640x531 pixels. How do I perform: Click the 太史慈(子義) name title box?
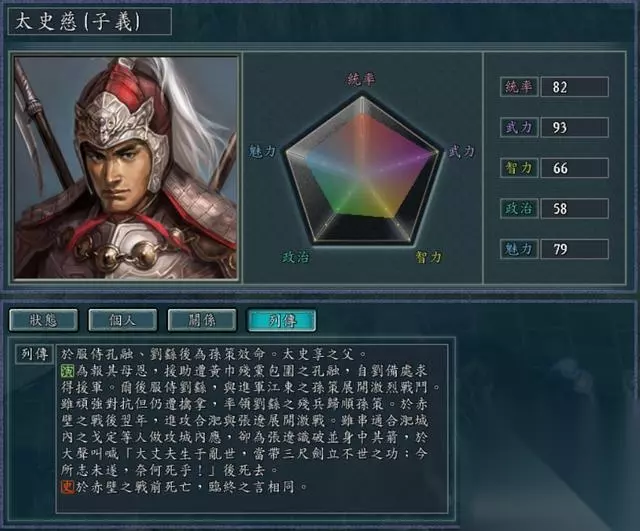pos(90,21)
